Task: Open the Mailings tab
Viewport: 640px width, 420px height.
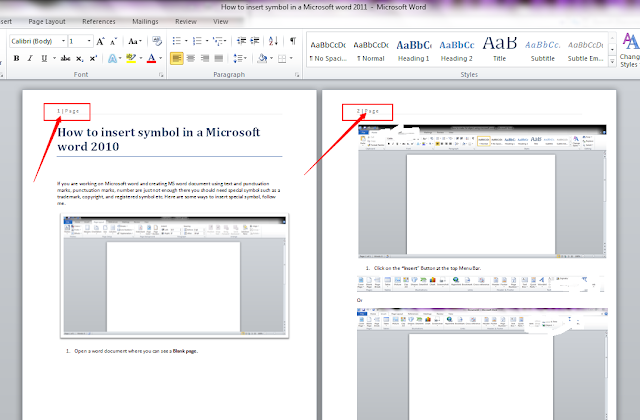Action: click(x=145, y=22)
